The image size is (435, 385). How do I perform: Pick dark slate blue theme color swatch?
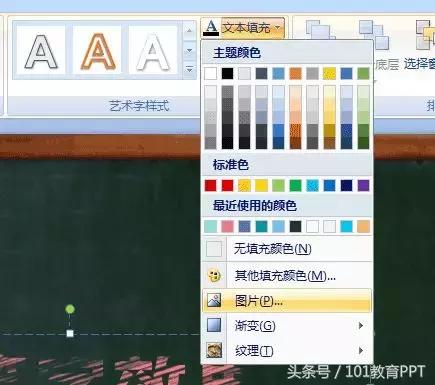tap(261, 74)
